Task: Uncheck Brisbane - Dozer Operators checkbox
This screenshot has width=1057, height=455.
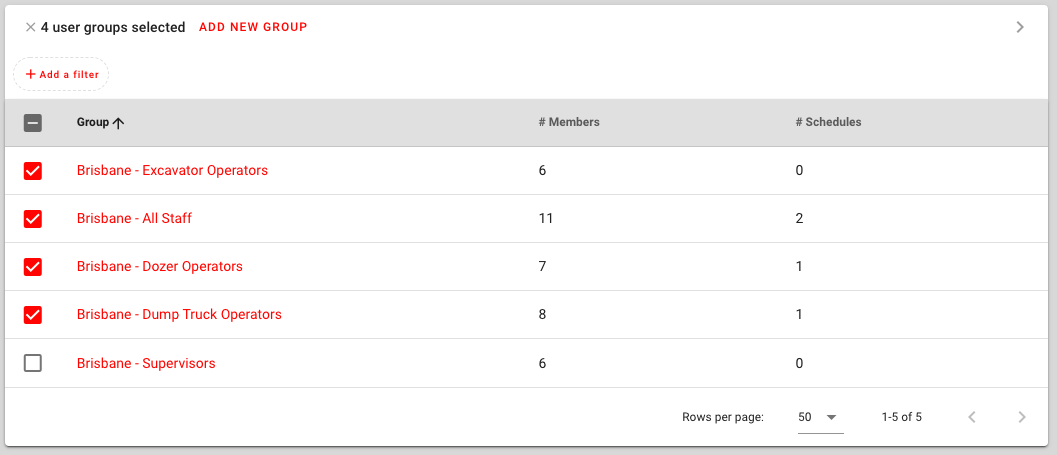Action: 32,267
